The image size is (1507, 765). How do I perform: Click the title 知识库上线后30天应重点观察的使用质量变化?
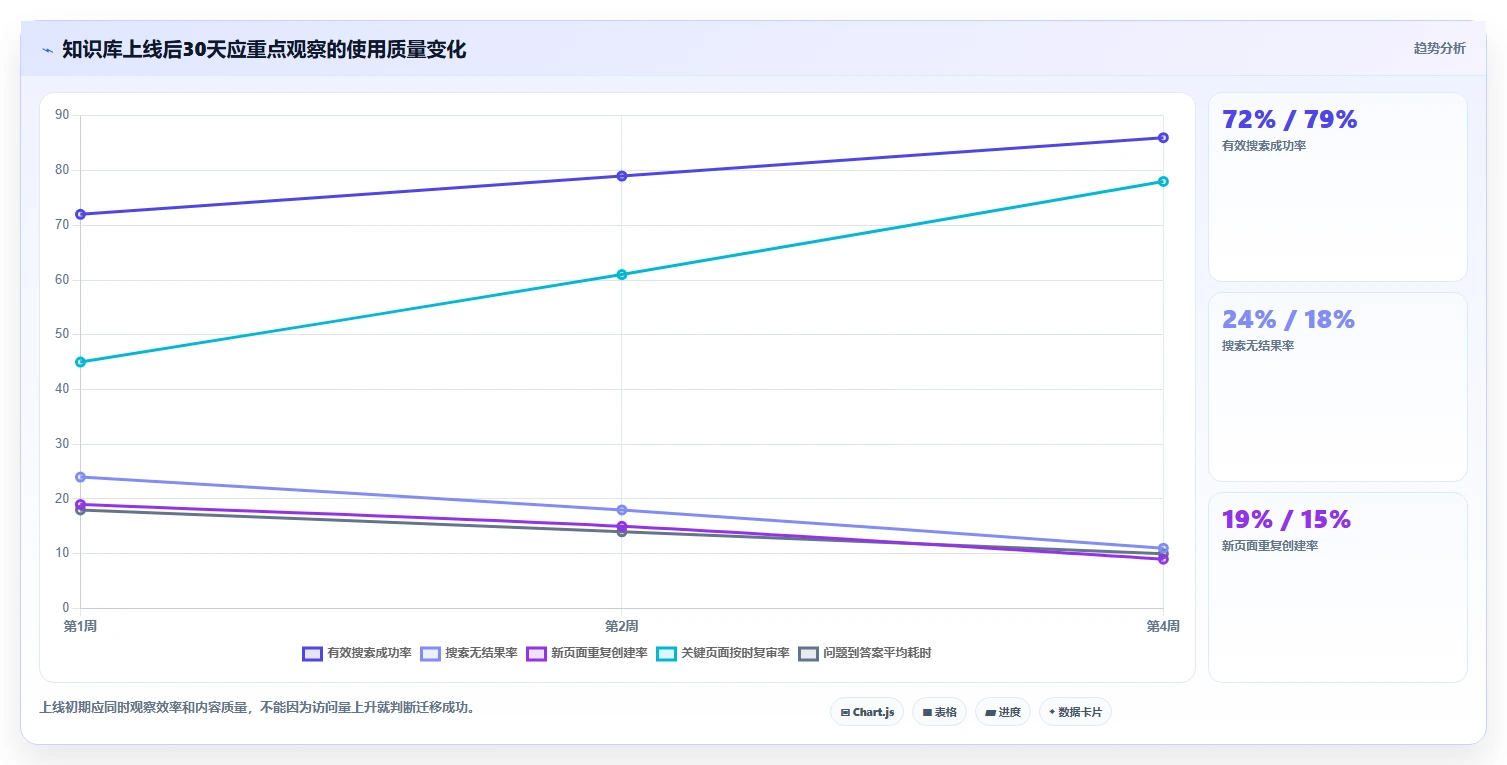[264, 50]
